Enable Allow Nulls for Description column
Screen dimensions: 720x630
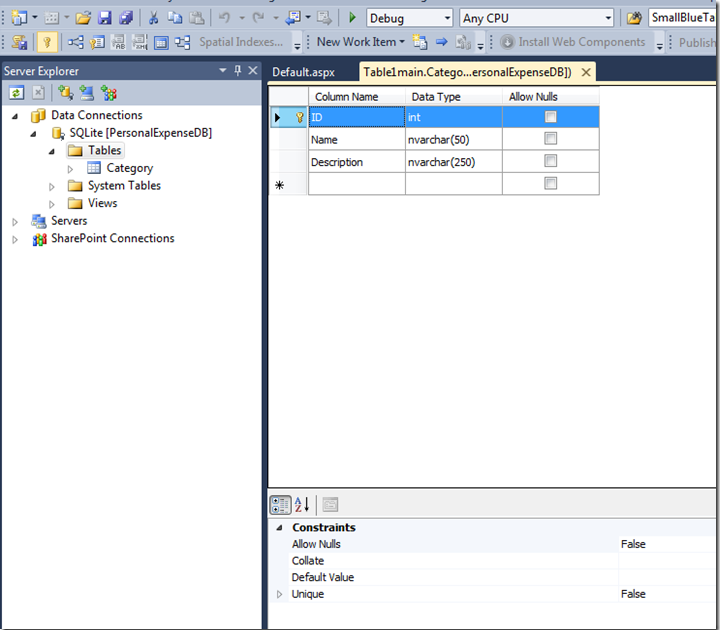[550, 161]
